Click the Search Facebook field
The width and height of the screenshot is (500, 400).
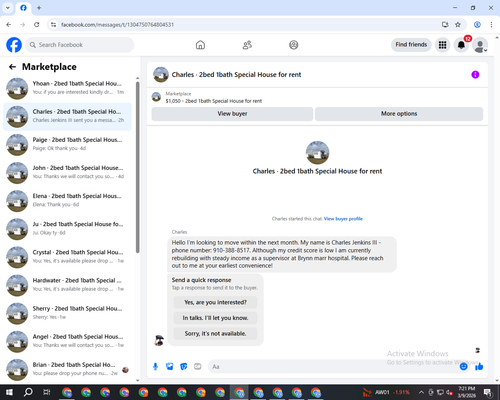[80, 45]
